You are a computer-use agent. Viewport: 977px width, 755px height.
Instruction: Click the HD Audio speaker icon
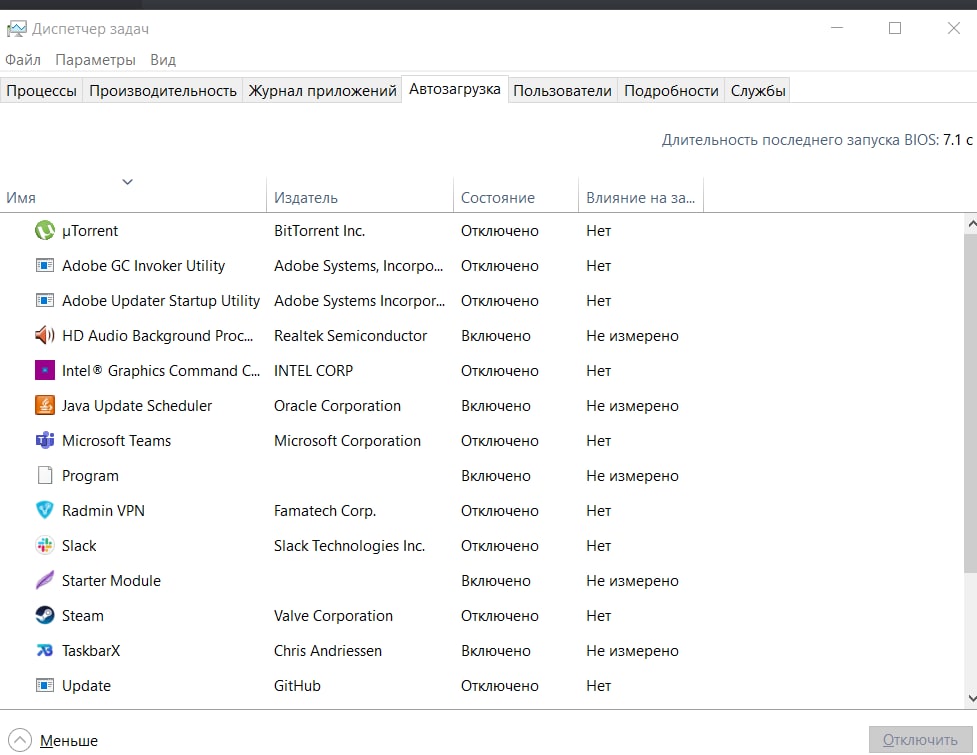45,335
